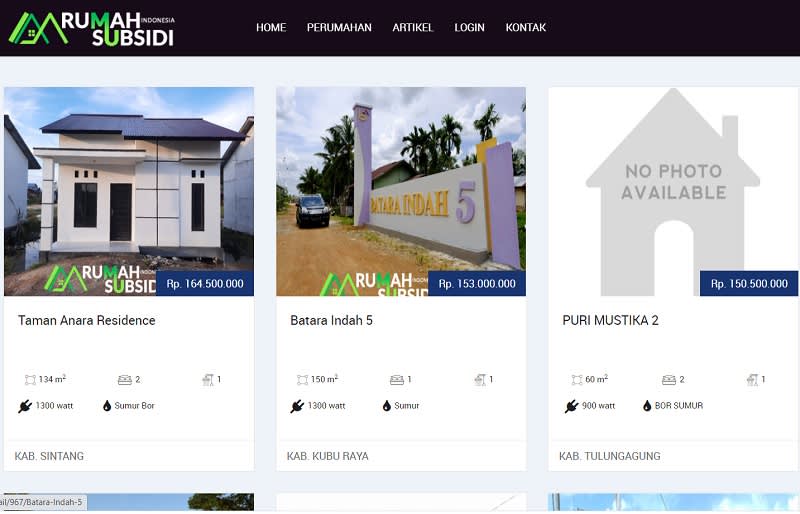The width and height of the screenshot is (800, 514).
Task: Click the water drop icon beside Sumur Bor
Action: point(107,406)
